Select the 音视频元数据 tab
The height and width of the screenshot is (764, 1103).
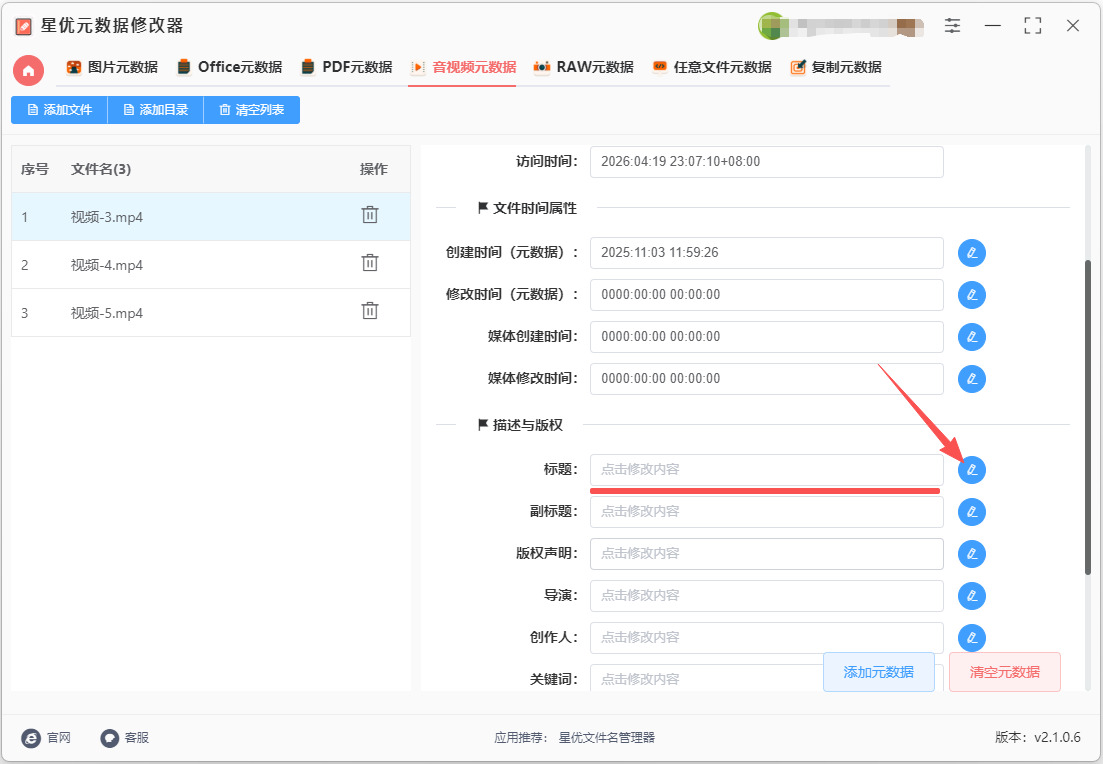(464, 68)
